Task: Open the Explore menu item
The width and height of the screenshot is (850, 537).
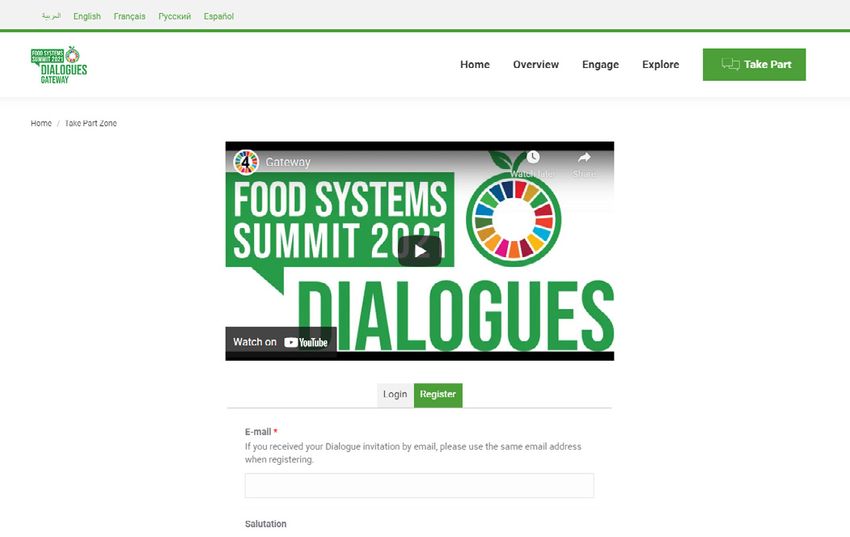Action: (660, 64)
